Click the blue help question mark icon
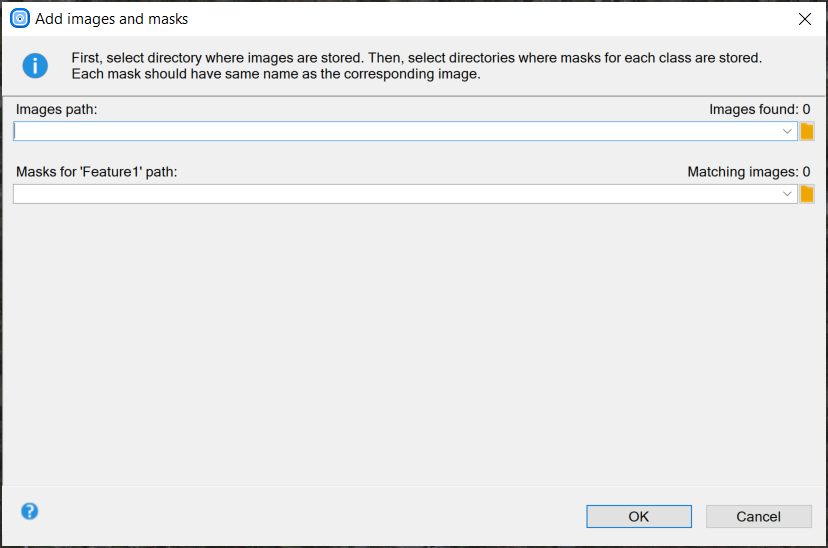Screen dimensions: 828x548 30,511
